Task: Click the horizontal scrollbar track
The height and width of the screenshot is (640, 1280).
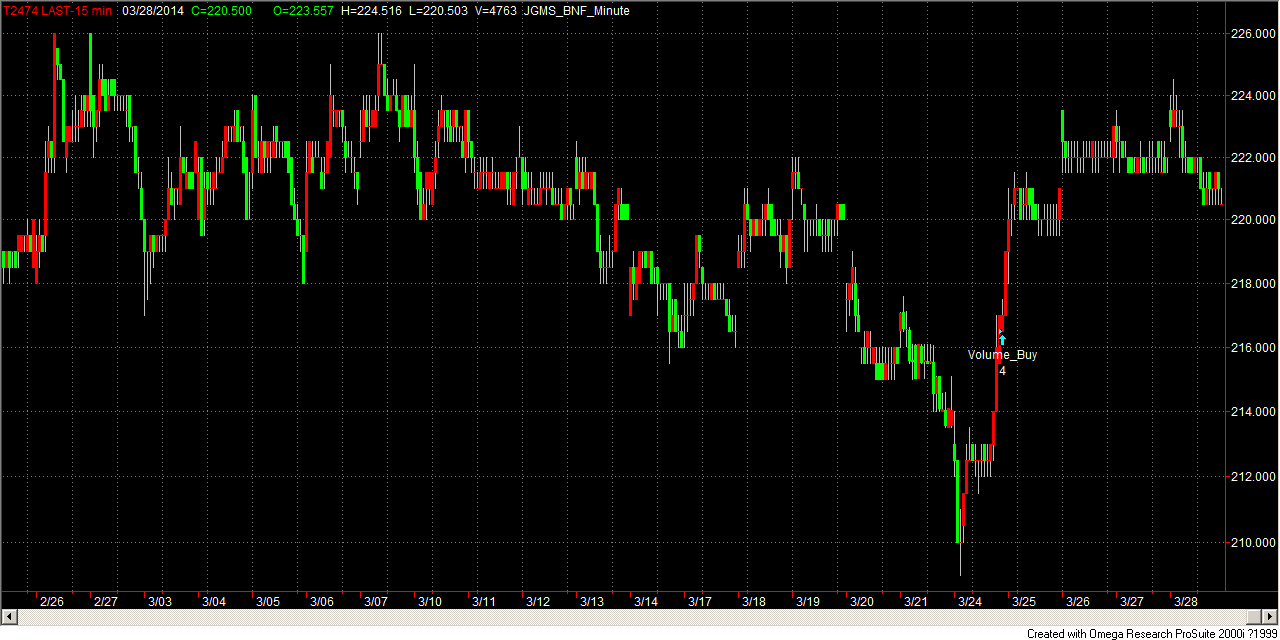Action: (x=640, y=614)
